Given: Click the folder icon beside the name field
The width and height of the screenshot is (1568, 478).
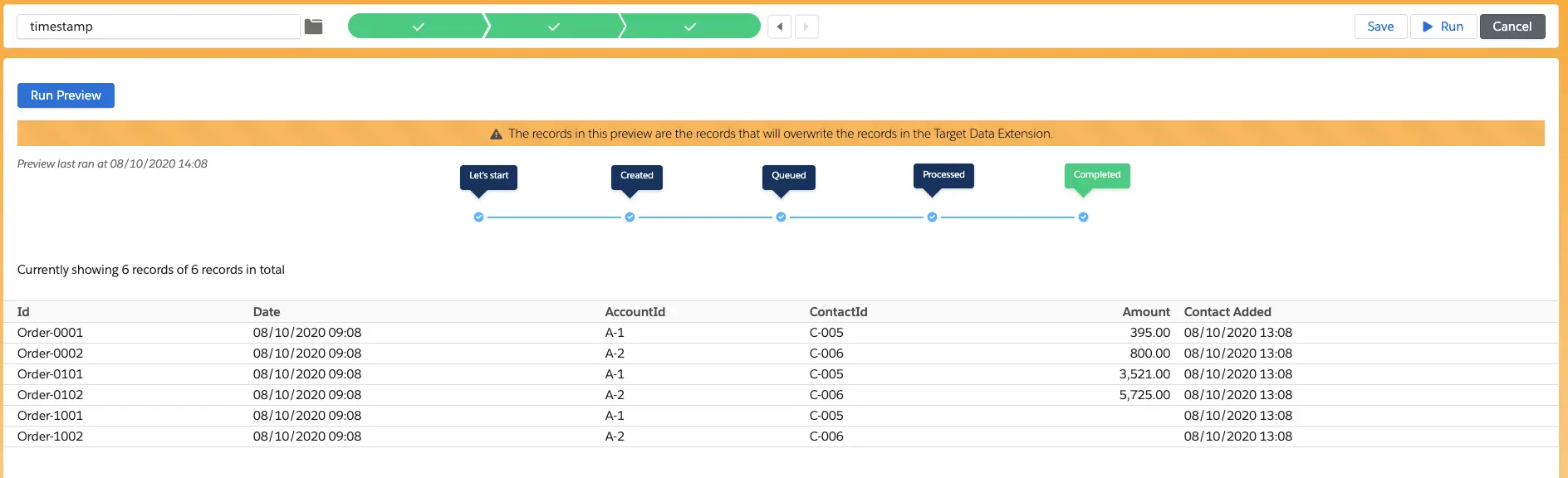Looking at the screenshot, I should click(313, 27).
